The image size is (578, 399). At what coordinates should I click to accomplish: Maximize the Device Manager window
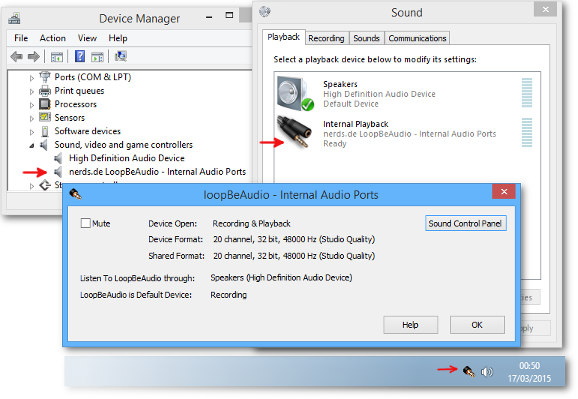[229, 15]
